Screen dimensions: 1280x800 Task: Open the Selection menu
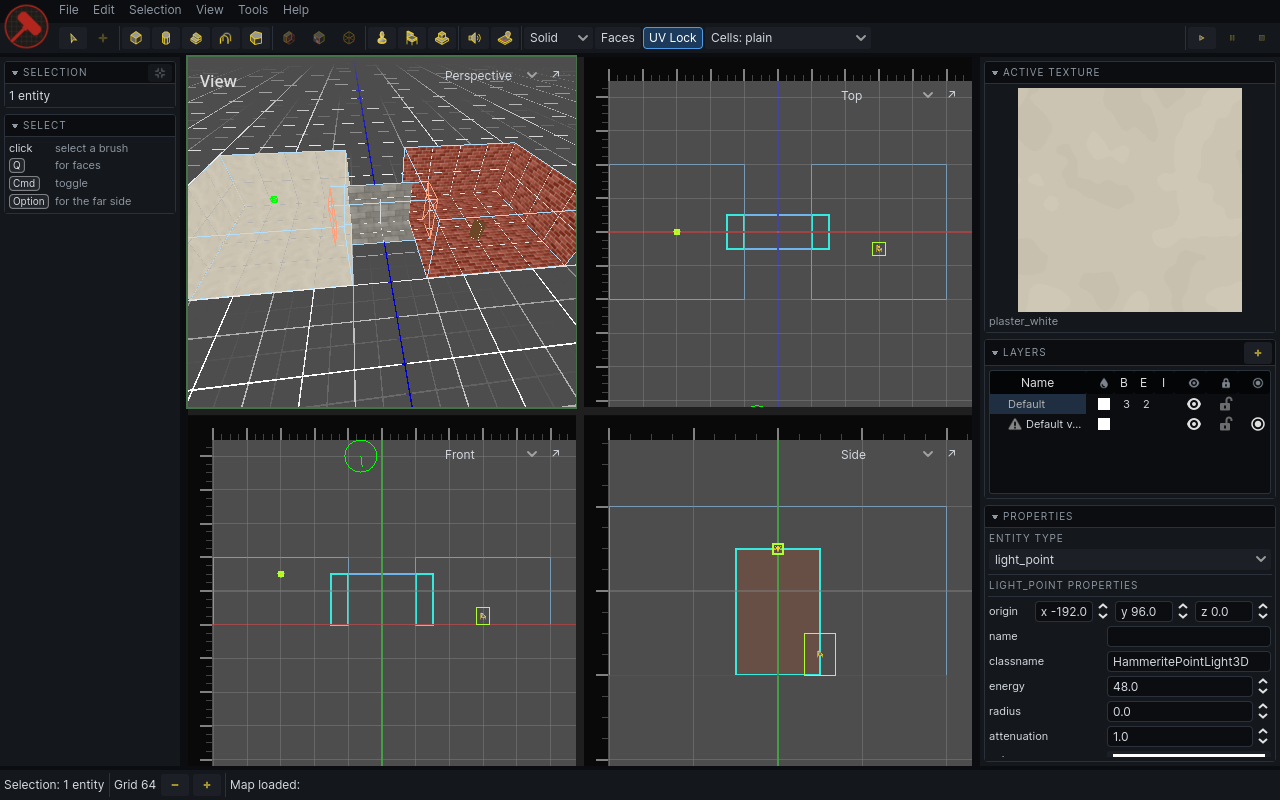click(x=155, y=10)
